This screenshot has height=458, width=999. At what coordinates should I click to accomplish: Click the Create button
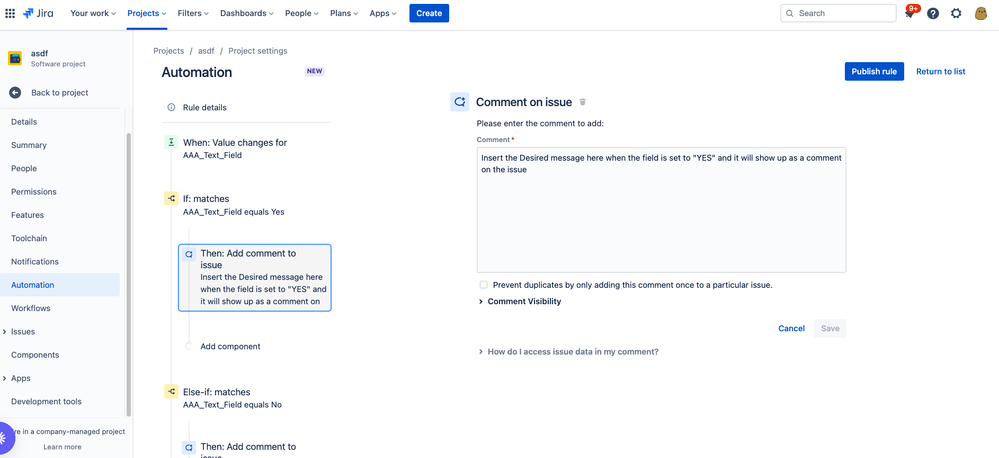point(429,13)
